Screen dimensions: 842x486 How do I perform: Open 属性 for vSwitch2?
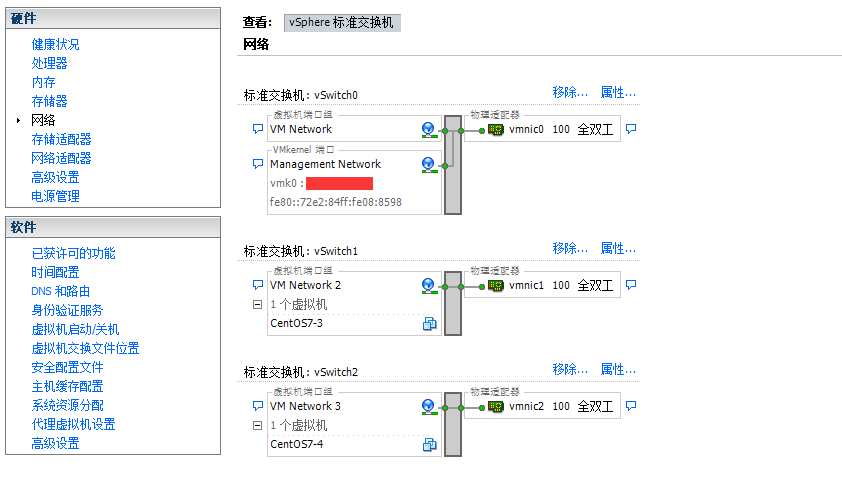tap(618, 369)
